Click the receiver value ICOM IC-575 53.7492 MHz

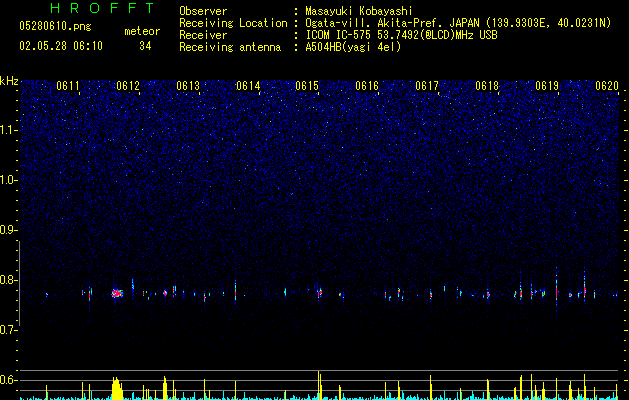click(x=401, y=35)
